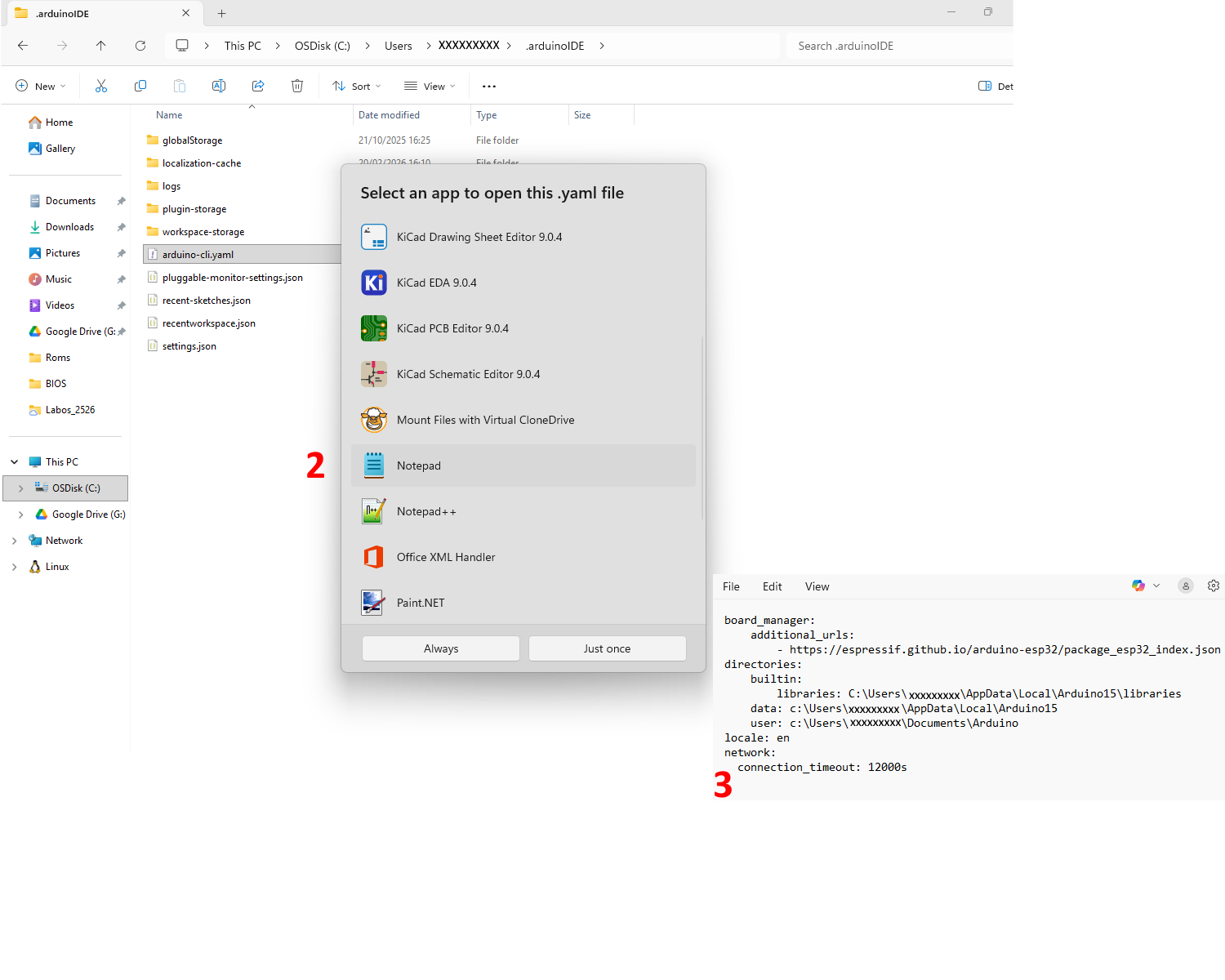1225x980 pixels.
Task: Open the Edit menu in Notepad
Action: point(772,586)
